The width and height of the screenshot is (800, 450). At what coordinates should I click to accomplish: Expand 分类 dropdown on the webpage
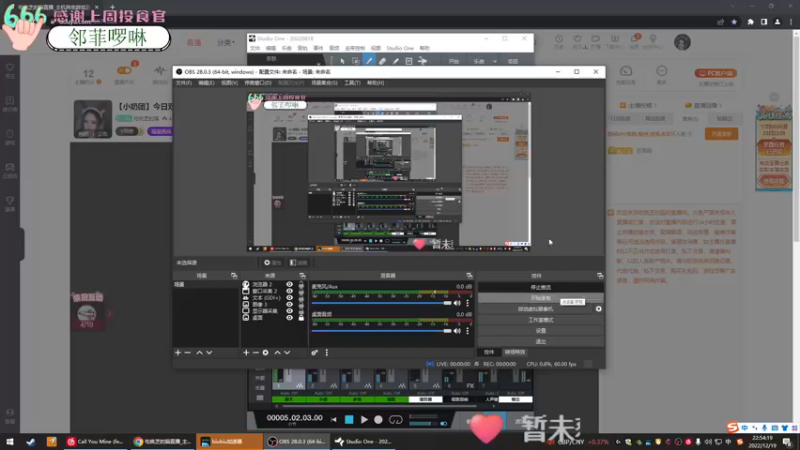coord(226,42)
